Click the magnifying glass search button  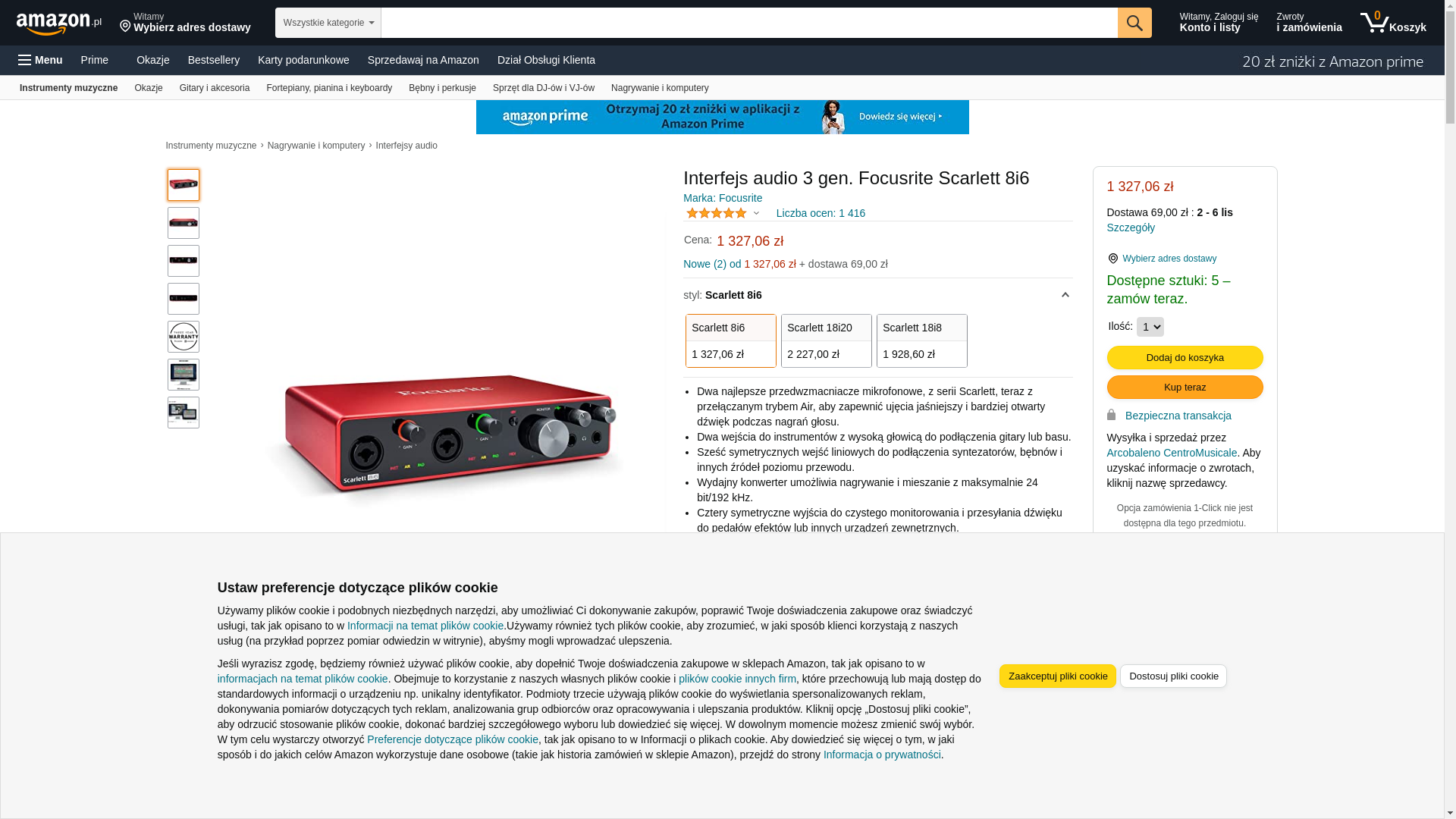[x=1134, y=23]
